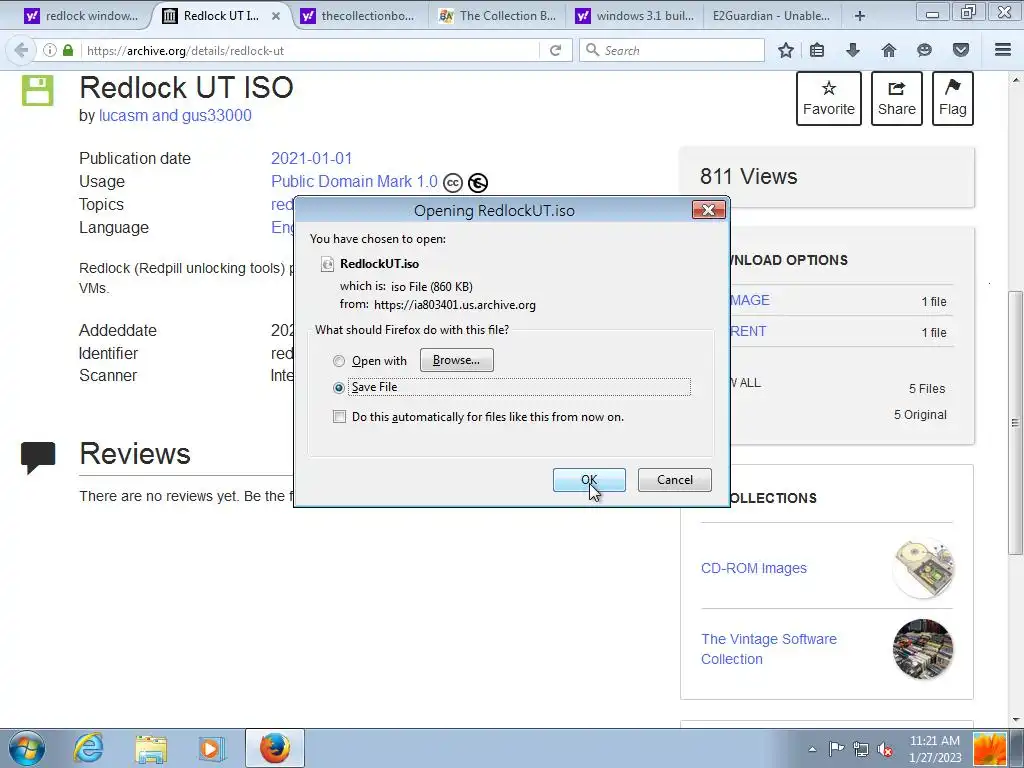Open a new tab with plus icon

(x=860, y=16)
